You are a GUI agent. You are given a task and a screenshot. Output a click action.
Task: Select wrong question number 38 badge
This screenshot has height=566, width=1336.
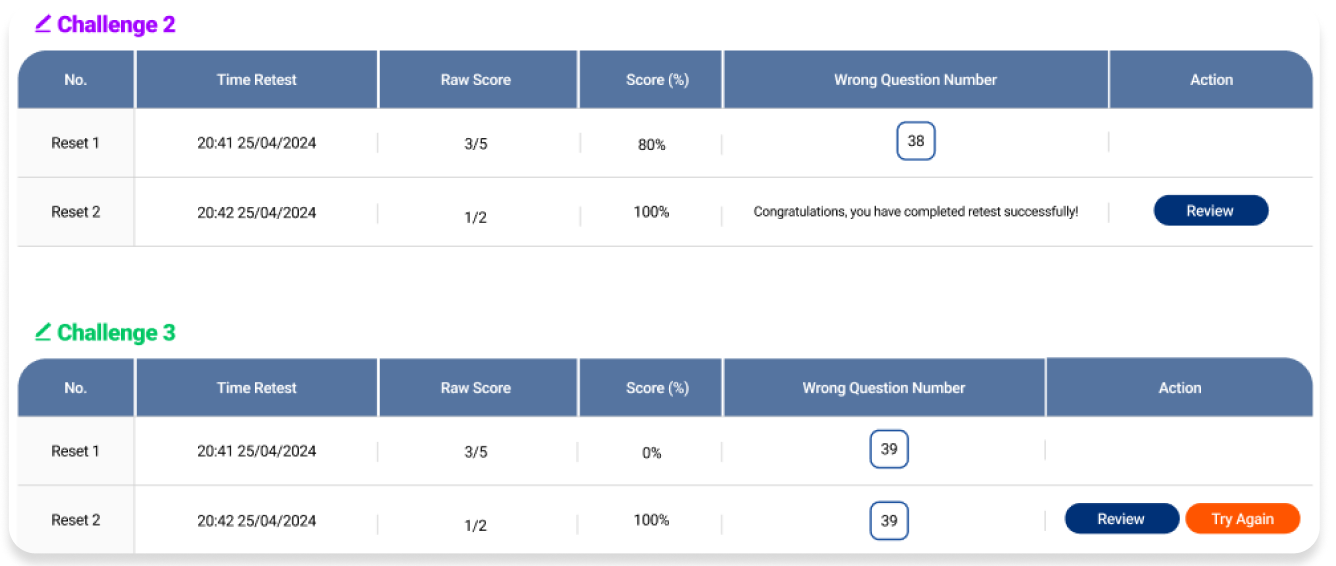(916, 141)
